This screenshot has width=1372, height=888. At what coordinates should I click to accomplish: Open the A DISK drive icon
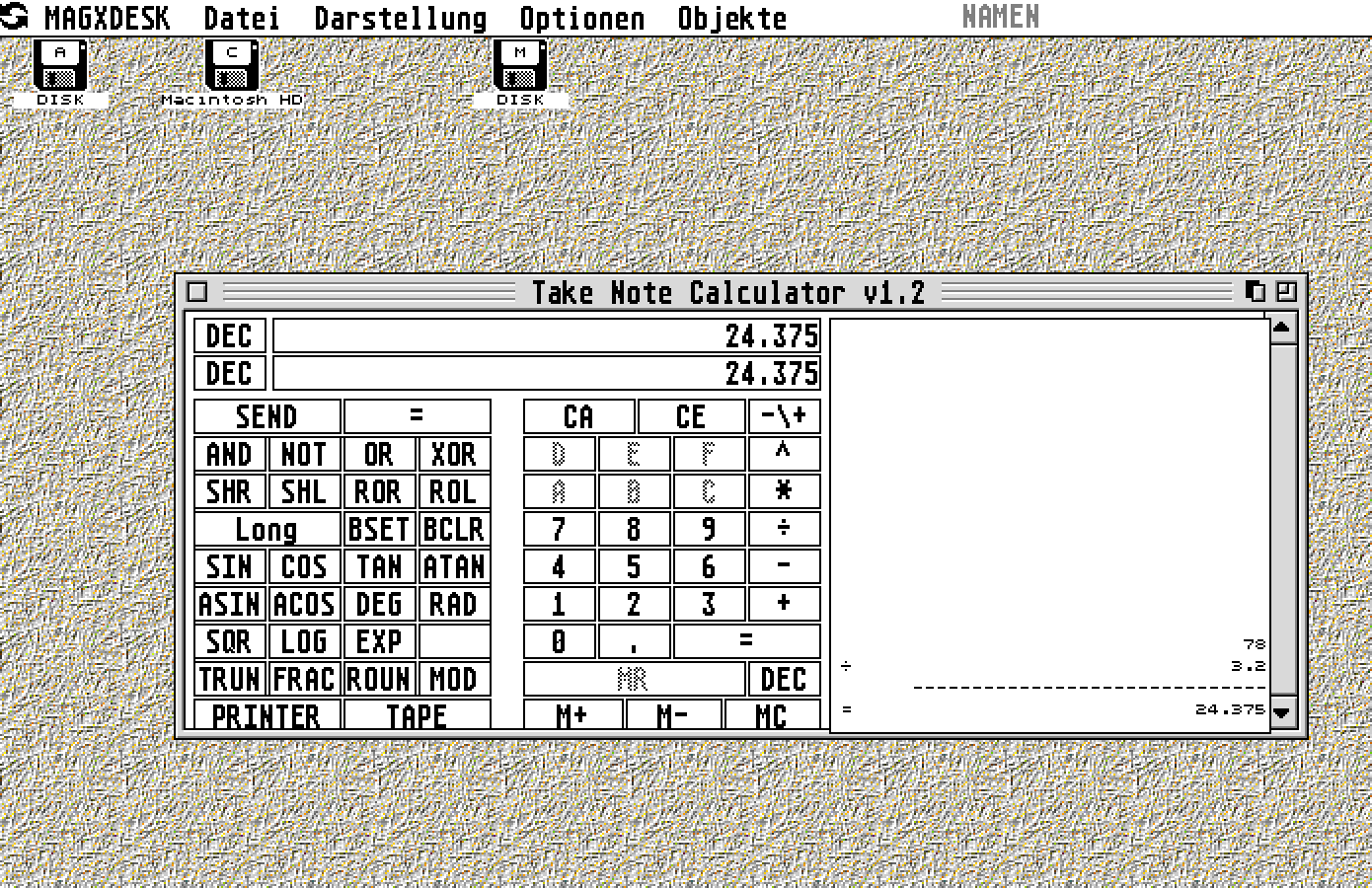(x=60, y=66)
